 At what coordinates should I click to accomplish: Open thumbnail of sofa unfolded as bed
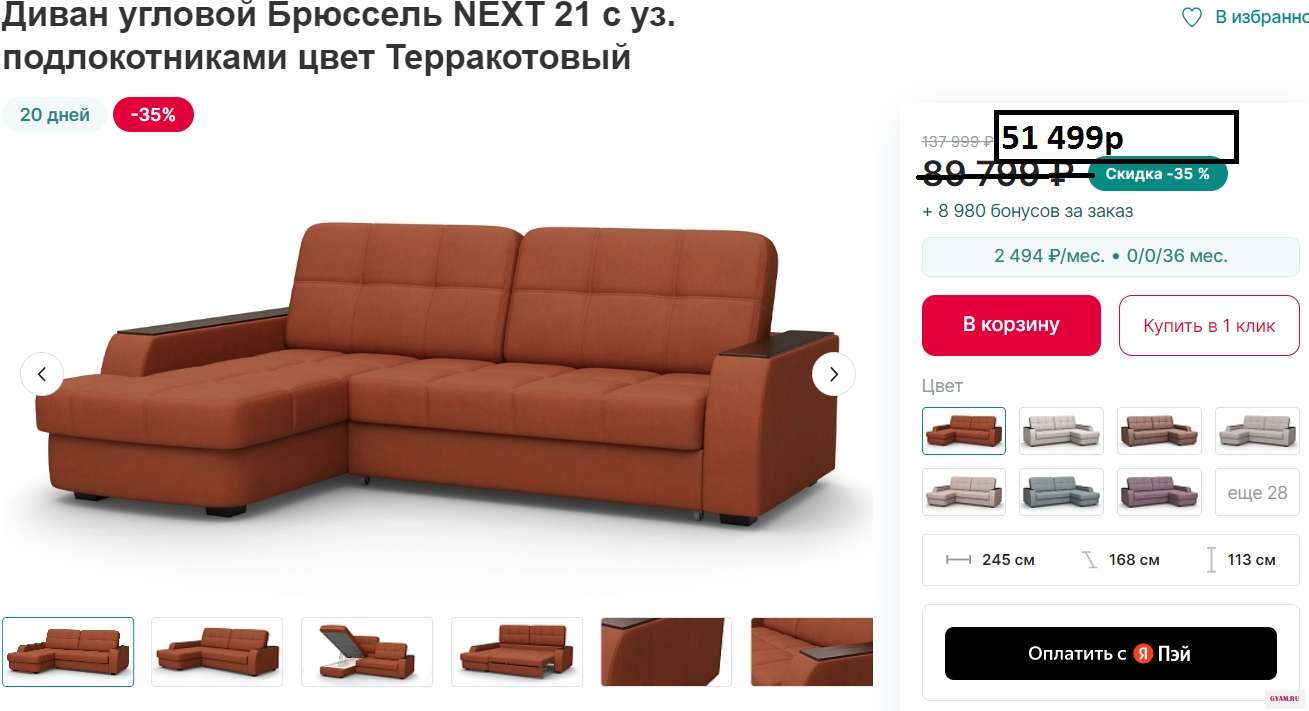point(516,652)
